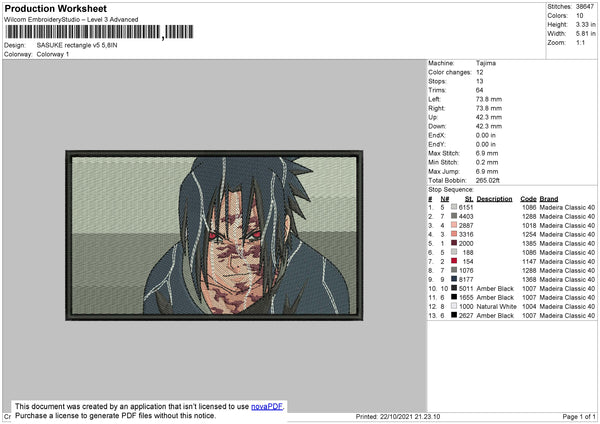Pick the light gray swatch beside 188
The width and height of the screenshot is (600, 424).
coord(454,252)
